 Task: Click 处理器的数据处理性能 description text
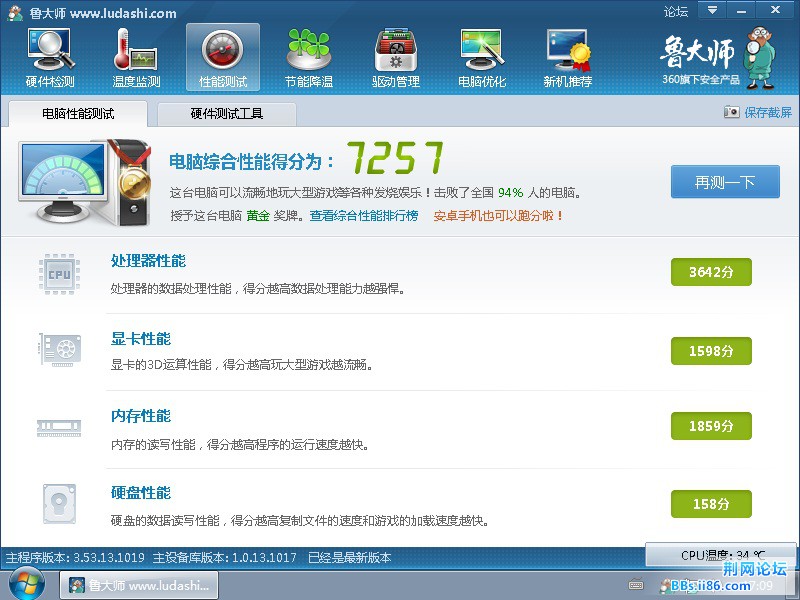click(x=258, y=289)
